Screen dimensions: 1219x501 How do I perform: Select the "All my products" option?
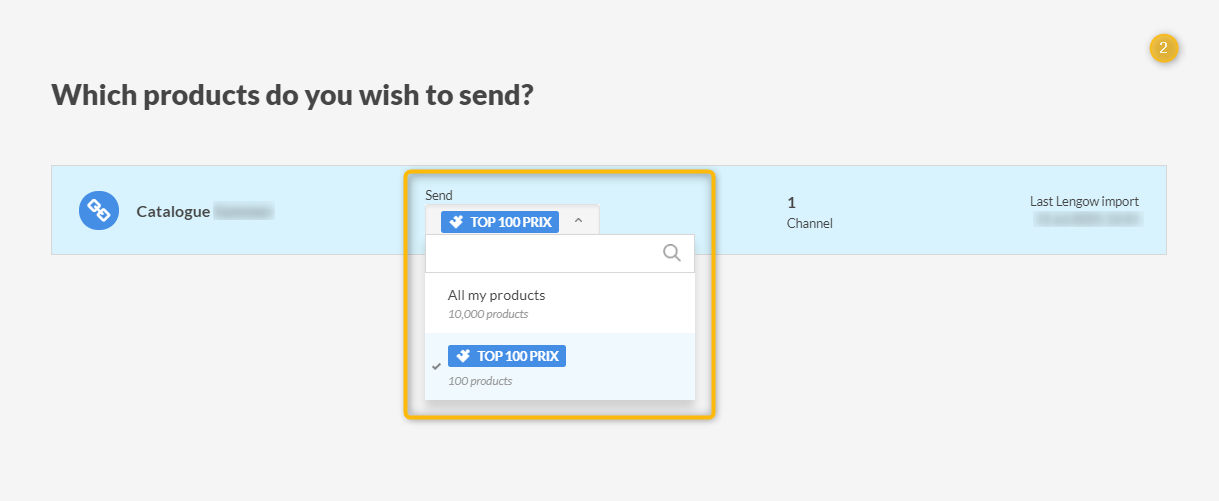pos(497,295)
